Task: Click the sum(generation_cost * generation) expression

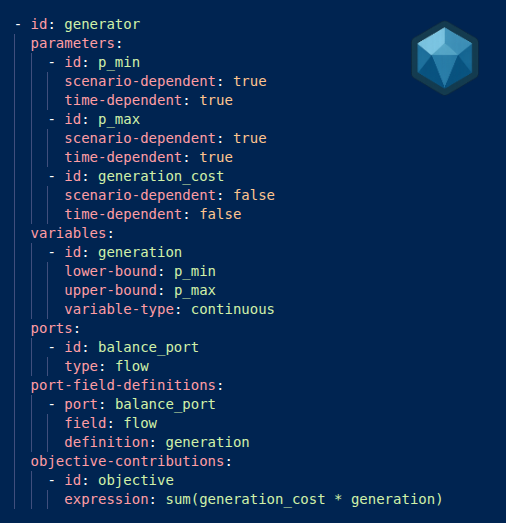Action: [x=304, y=499]
